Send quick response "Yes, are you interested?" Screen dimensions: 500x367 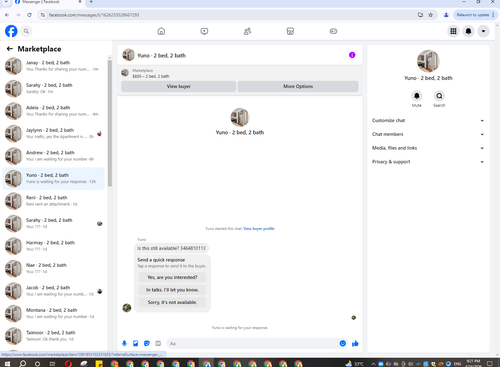pyautogui.click(x=172, y=277)
